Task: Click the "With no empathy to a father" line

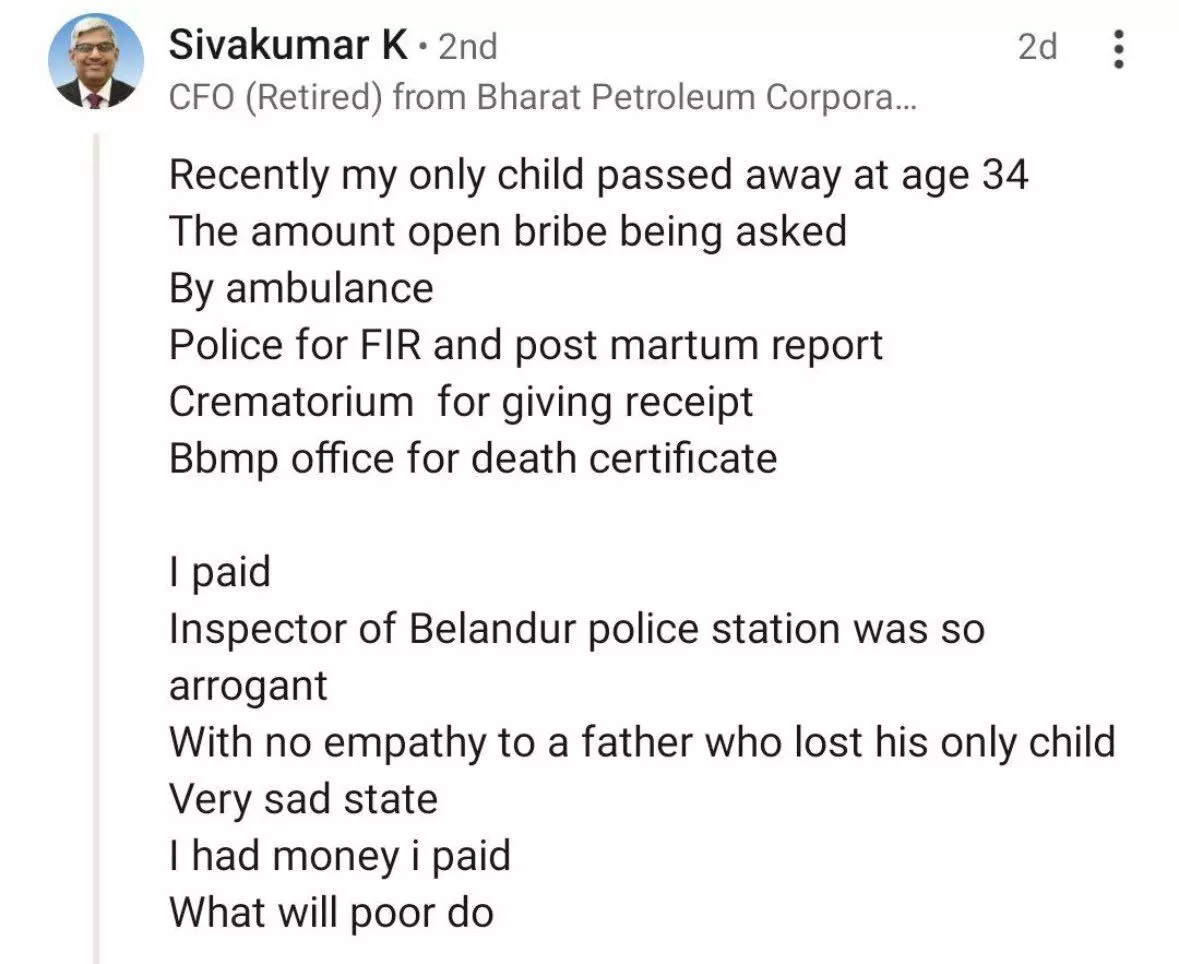Action: pos(641,743)
